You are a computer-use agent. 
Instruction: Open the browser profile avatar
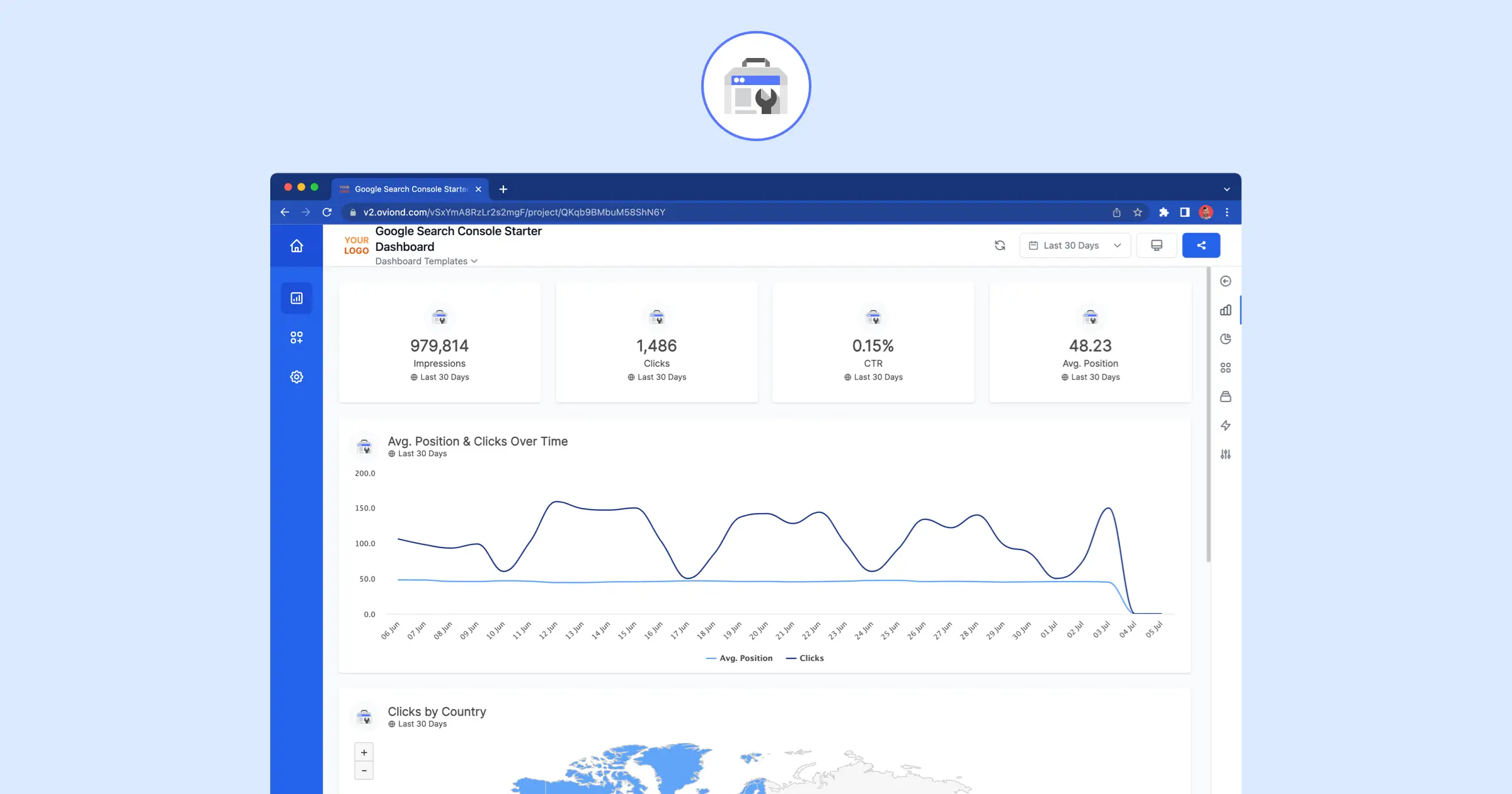pos(1206,212)
